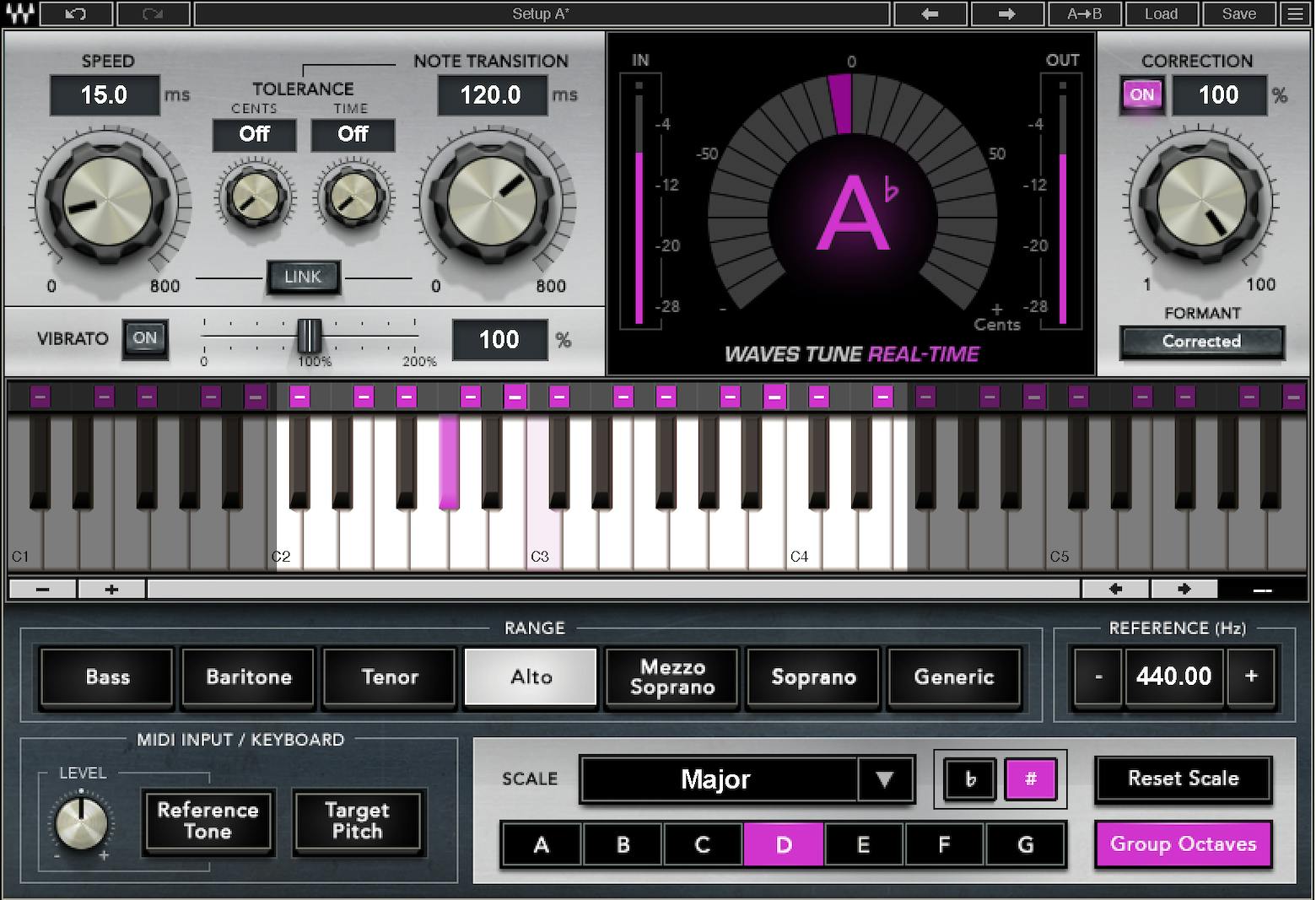This screenshot has height=900, width=1316.
Task: Click the Vibrato amount slider handle
Action: pyautogui.click(x=311, y=338)
